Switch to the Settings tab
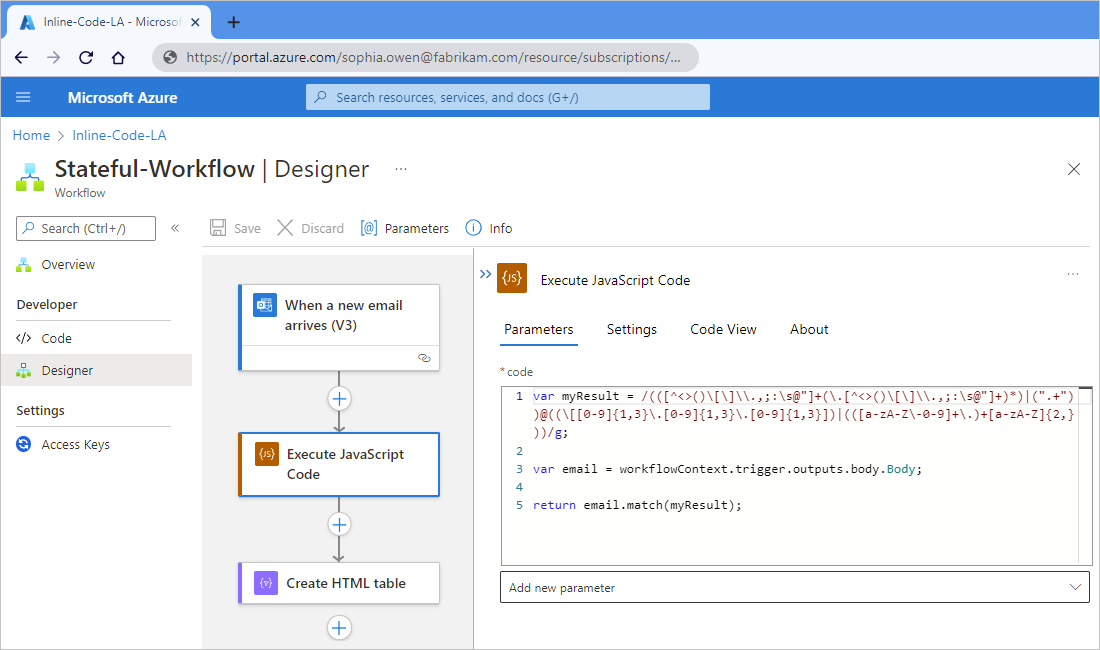Image resolution: width=1100 pixels, height=650 pixels. click(x=631, y=329)
